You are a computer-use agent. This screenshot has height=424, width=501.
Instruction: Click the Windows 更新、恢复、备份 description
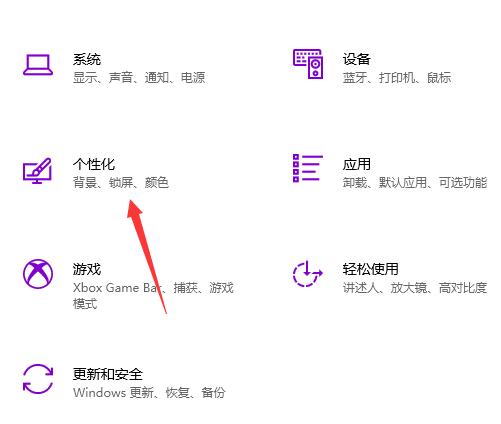149,392
